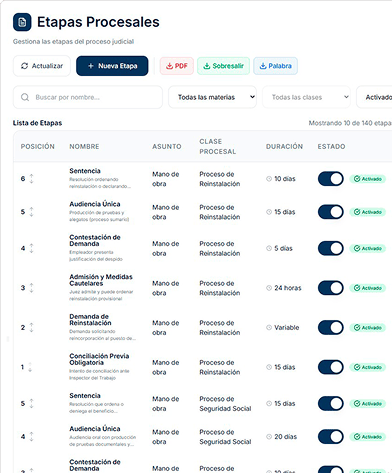The image size is (392, 473).
Task: Open the Activado status filter dropdown
Action: coord(374,97)
